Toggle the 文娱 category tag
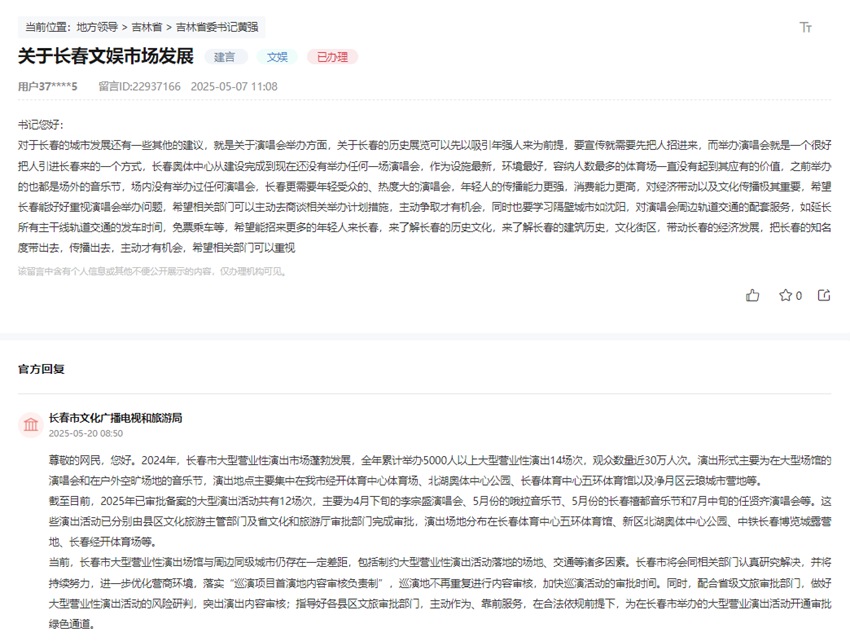This screenshot has height=641, width=850. [277, 57]
